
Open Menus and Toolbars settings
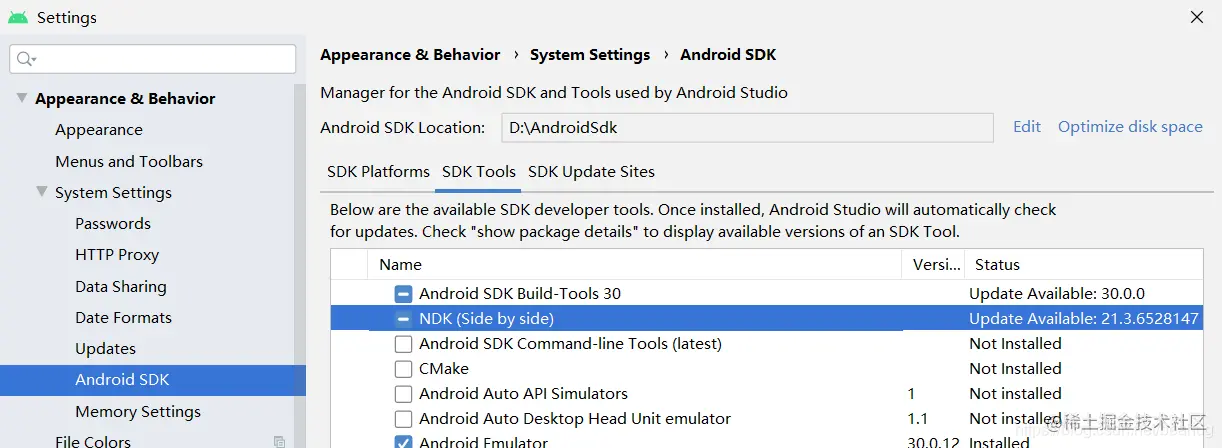tap(129, 161)
